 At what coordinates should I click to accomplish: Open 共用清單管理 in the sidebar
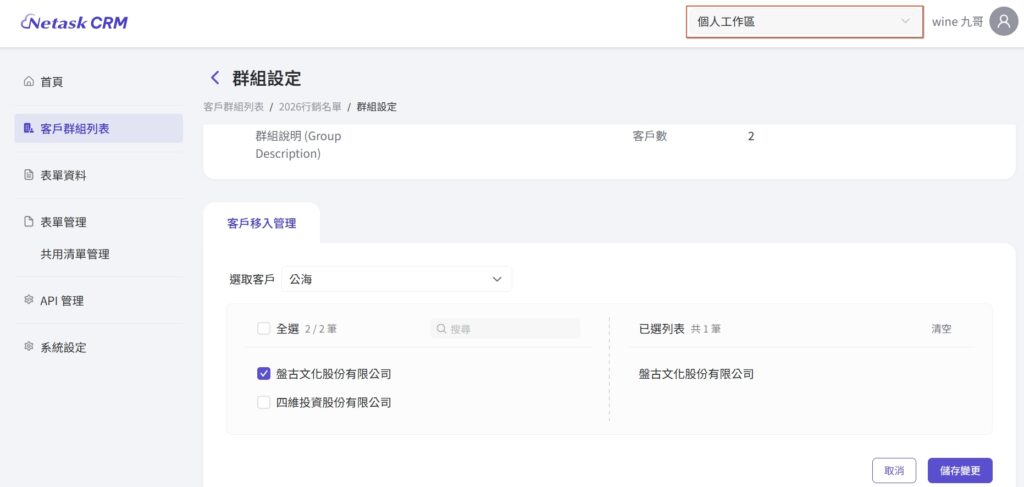pyautogui.click(x=75, y=254)
